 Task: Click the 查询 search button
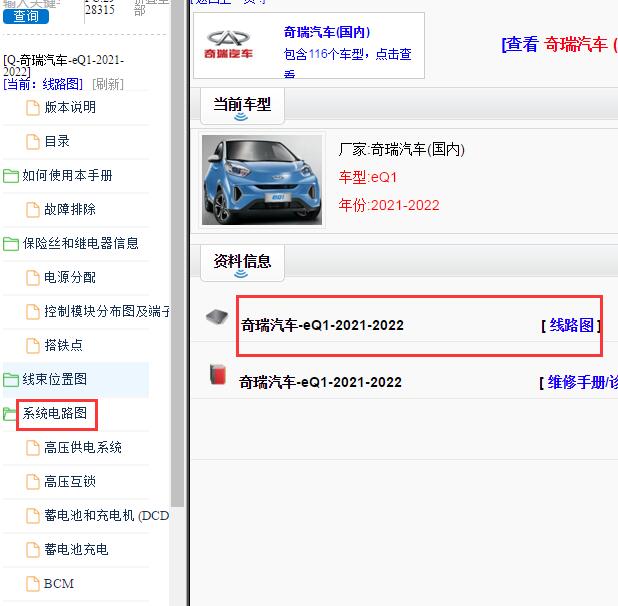click(26, 16)
